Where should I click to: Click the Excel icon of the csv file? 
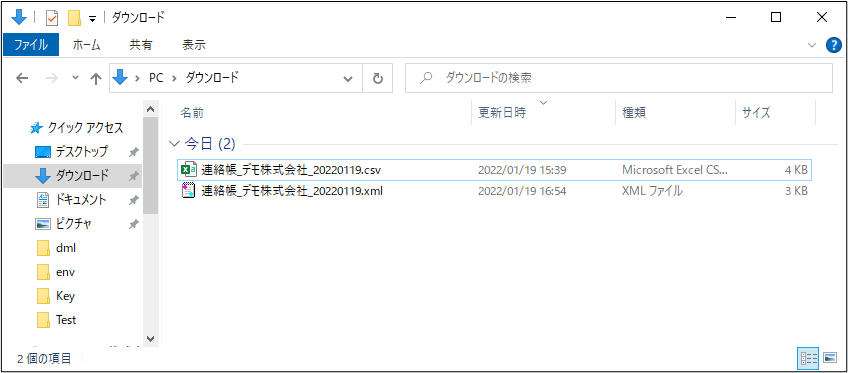click(x=189, y=170)
